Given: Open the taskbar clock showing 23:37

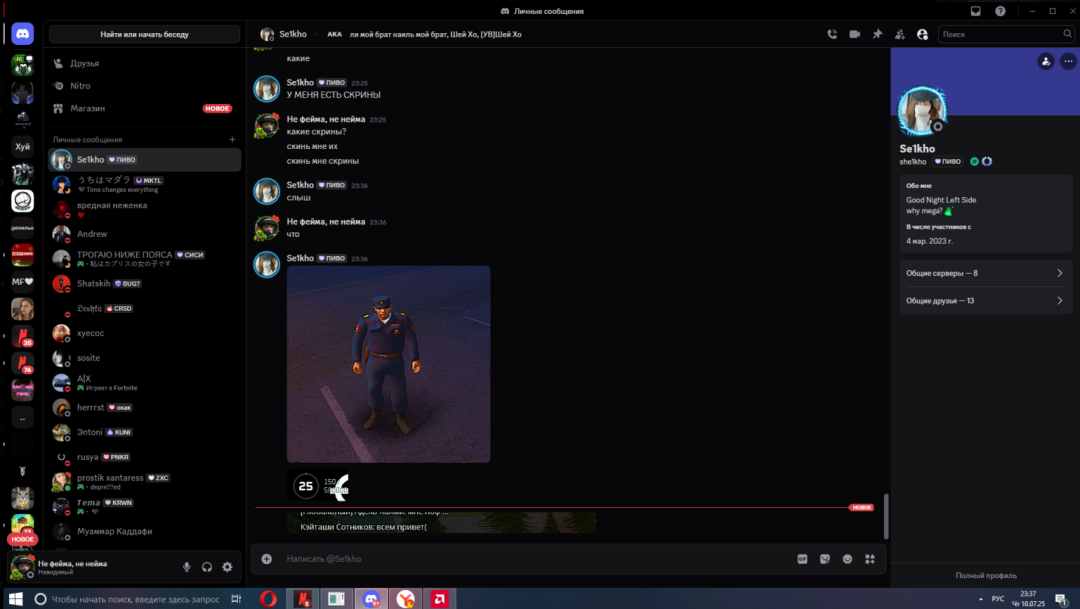Looking at the screenshot, I should pos(1028,599).
